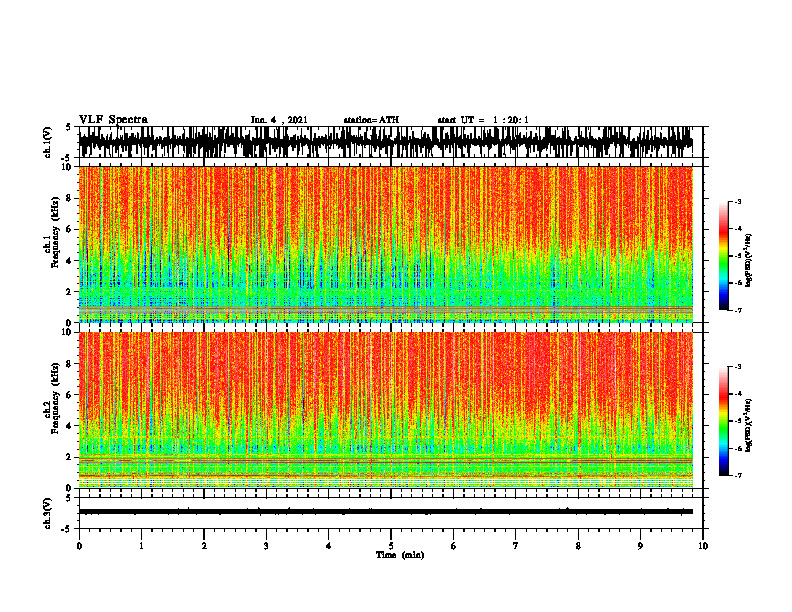Click the ch.3 voltage waveform trace
Viewport: 792px width, 612px height.
(x=386, y=512)
